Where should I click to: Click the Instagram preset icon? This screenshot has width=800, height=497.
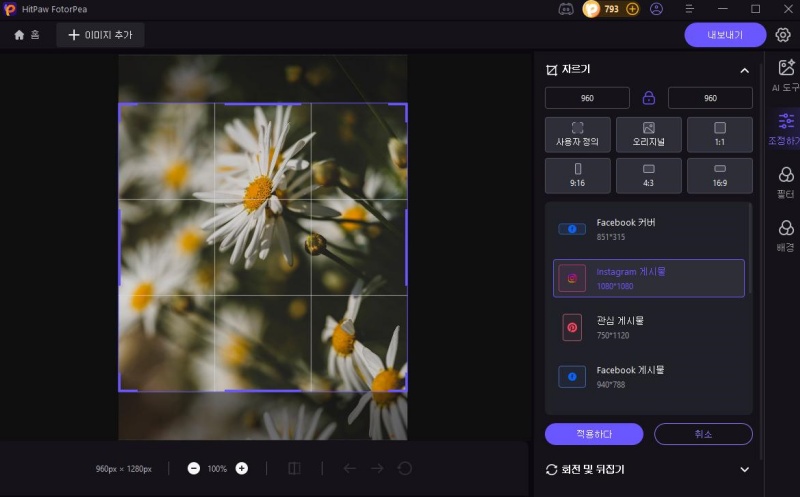click(x=572, y=278)
